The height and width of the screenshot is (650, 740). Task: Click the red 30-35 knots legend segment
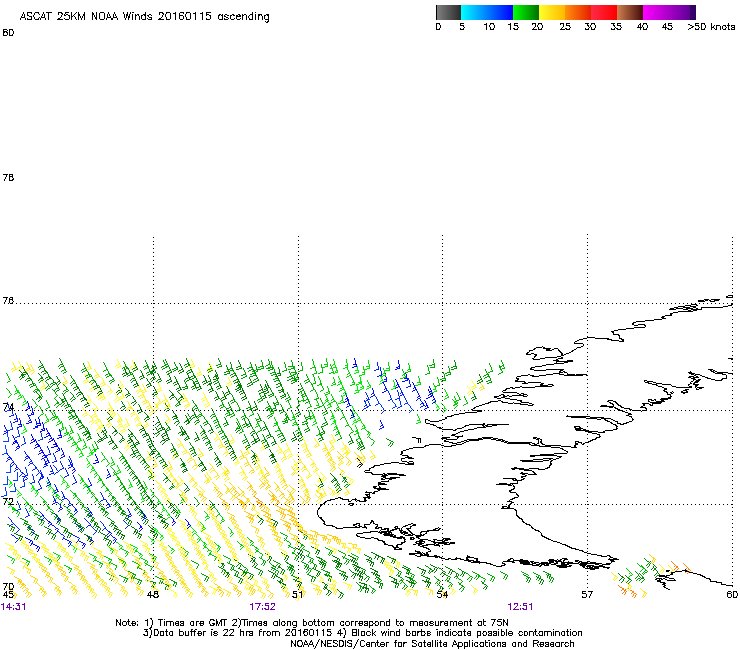[604, 12]
